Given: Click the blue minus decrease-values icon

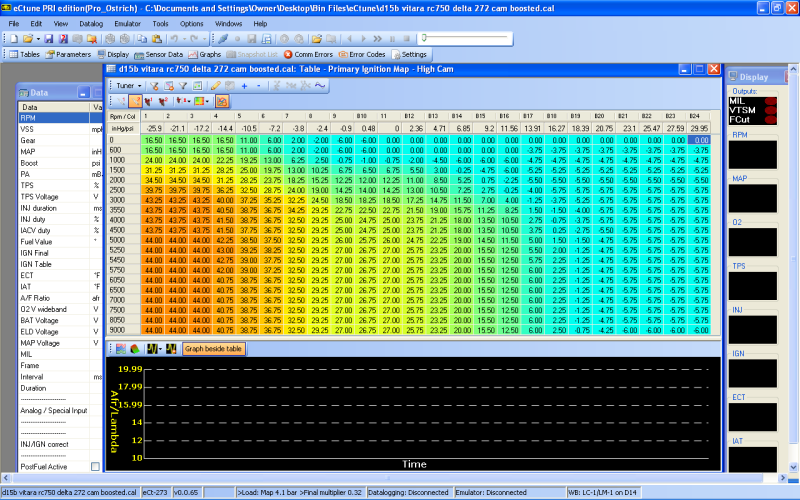Looking at the screenshot, I should pos(259,86).
